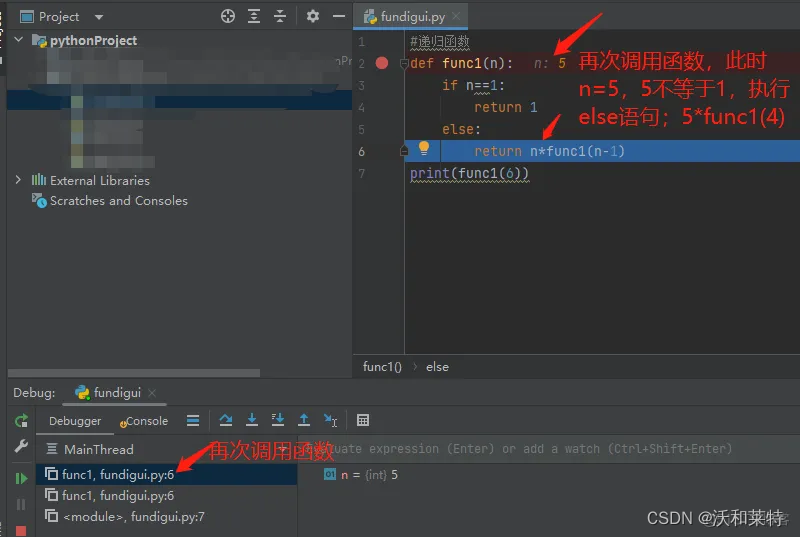Click the 'return 1' code line
This screenshot has height=537, width=800.
505,107
